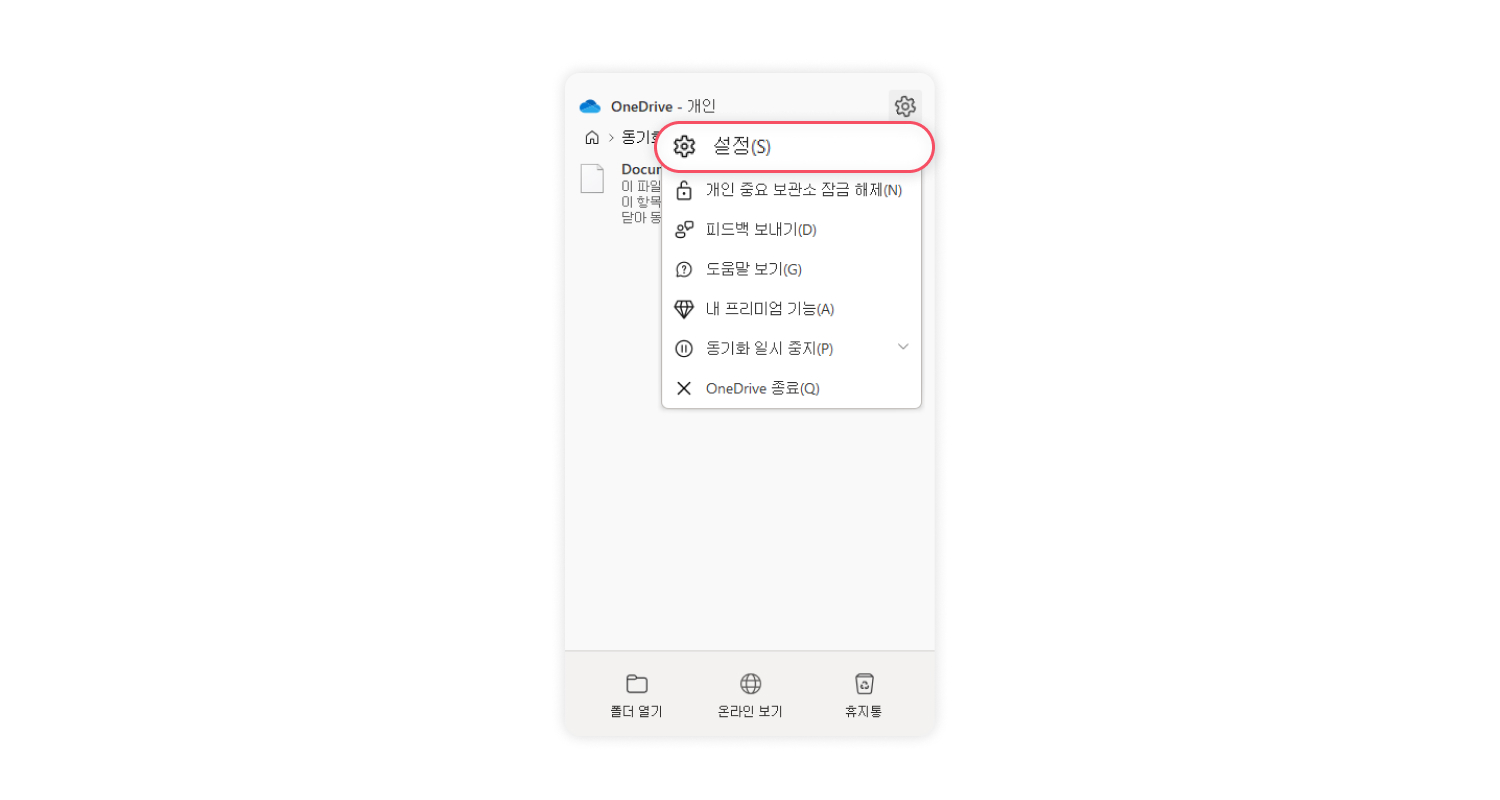The height and width of the screenshot is (800, 1500).
Task: Click the blue OneDrive cloud logo
Action: pyautogui.click(x=590, y=106)
